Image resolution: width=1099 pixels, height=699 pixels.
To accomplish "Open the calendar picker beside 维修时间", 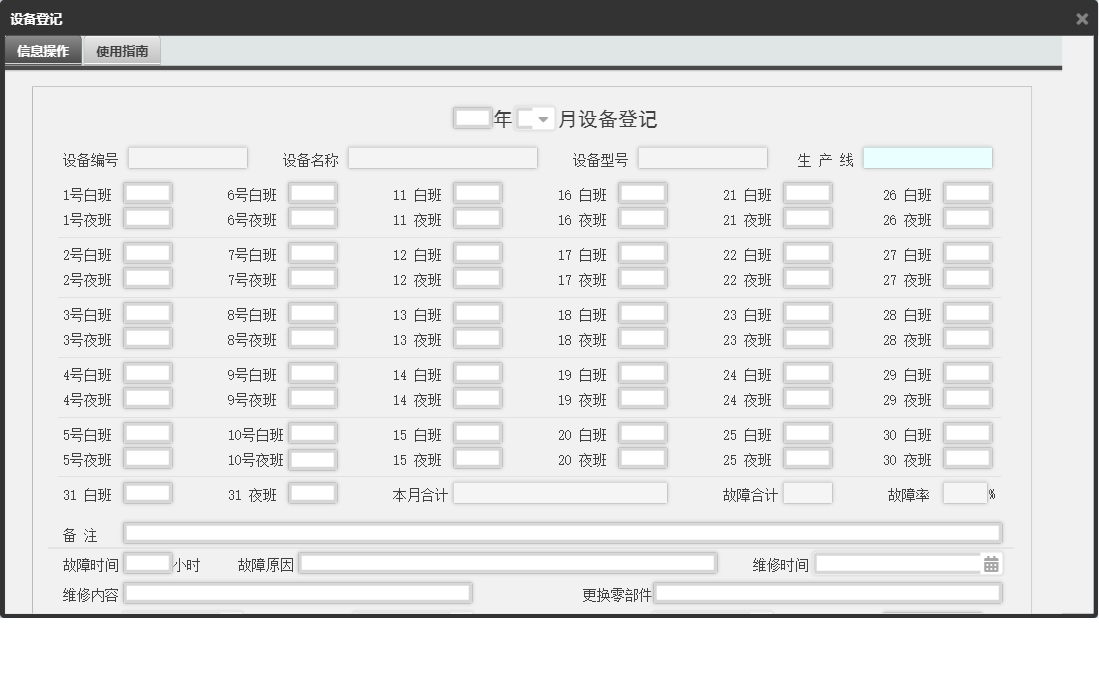I will point(990,563).
